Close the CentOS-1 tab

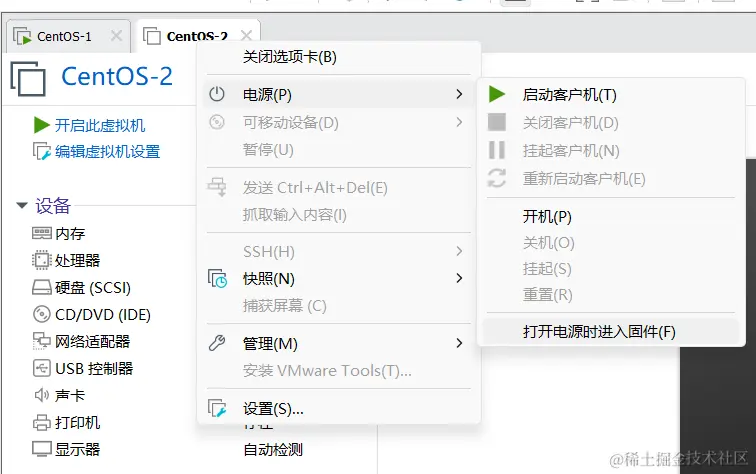click(x=116, y=36)
